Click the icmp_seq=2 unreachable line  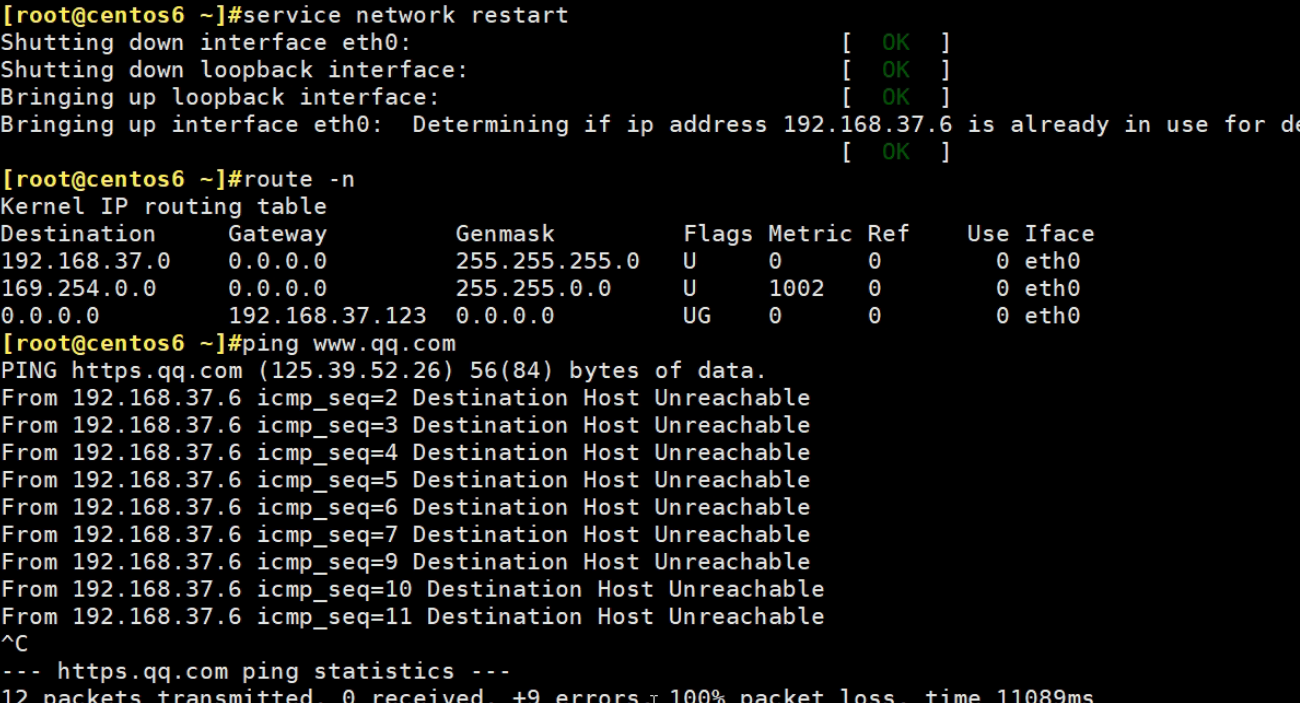[405, 398]
